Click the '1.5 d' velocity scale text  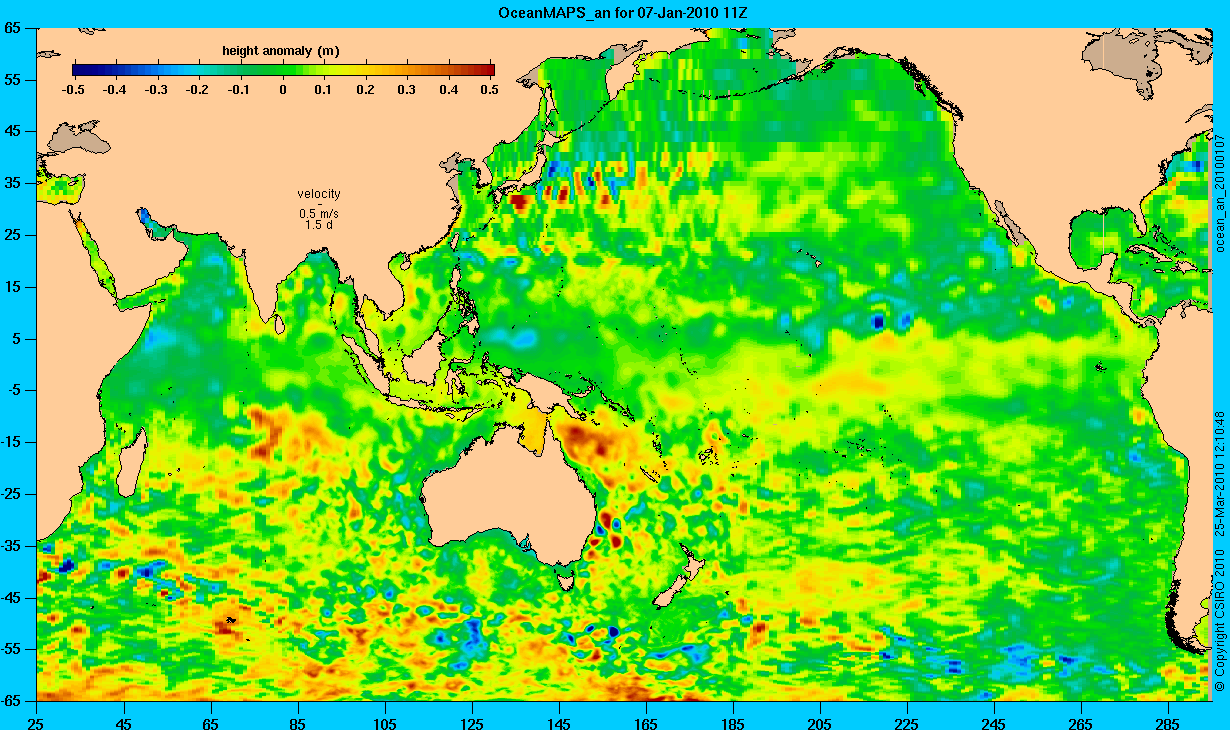[x=319, y=225]
